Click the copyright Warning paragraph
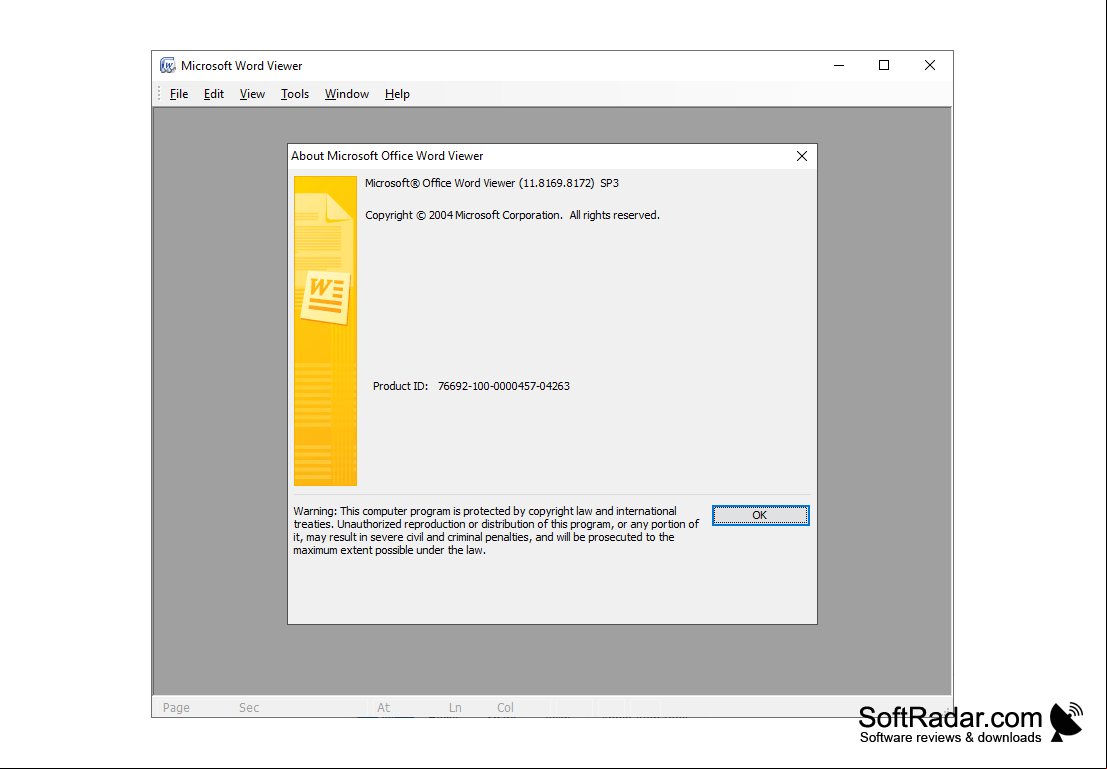This screenshot has height=769, width=1107. tap(496, 530)
